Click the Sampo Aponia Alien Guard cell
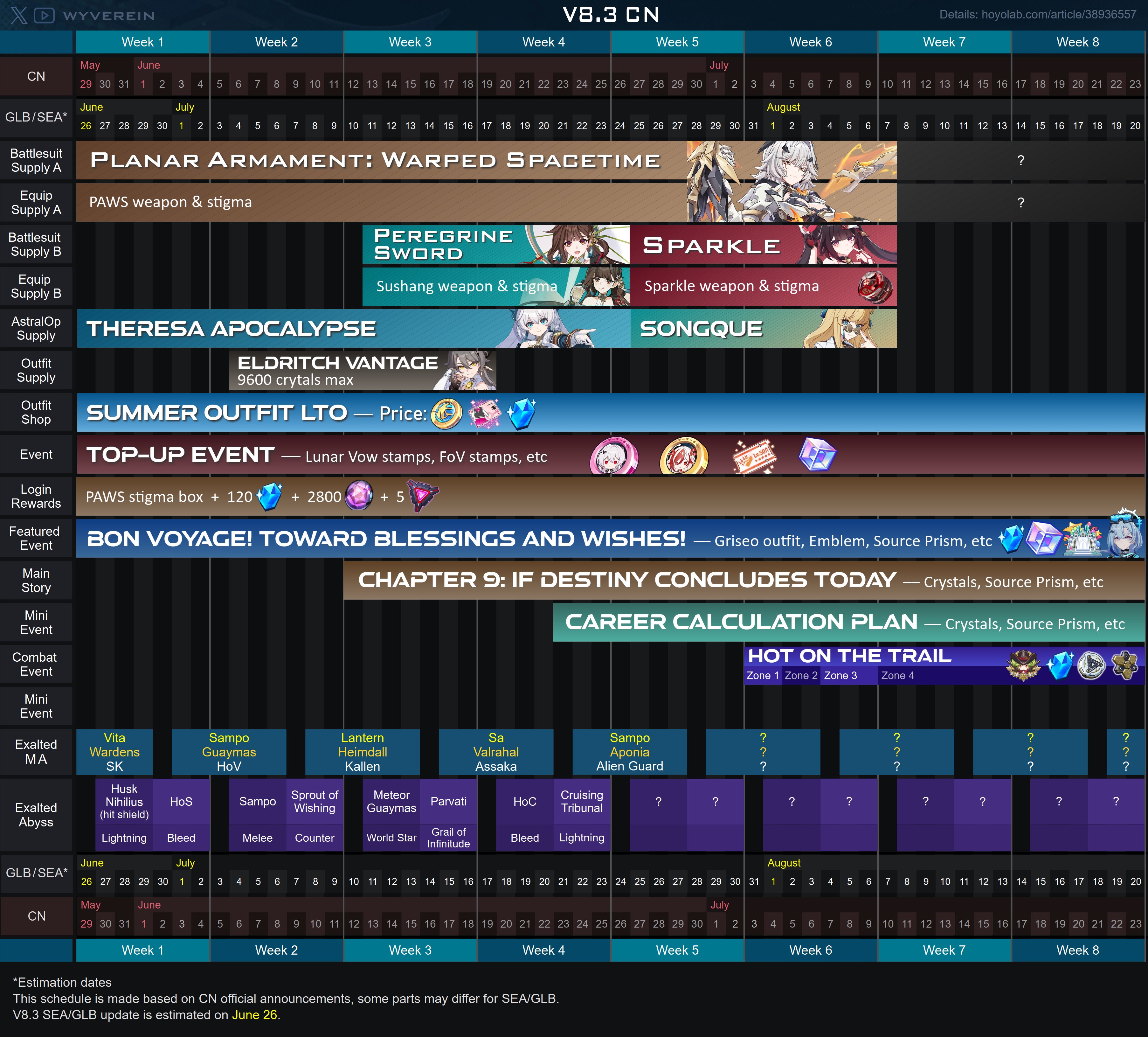1148x1037 pixels. [x=630, y=752]
